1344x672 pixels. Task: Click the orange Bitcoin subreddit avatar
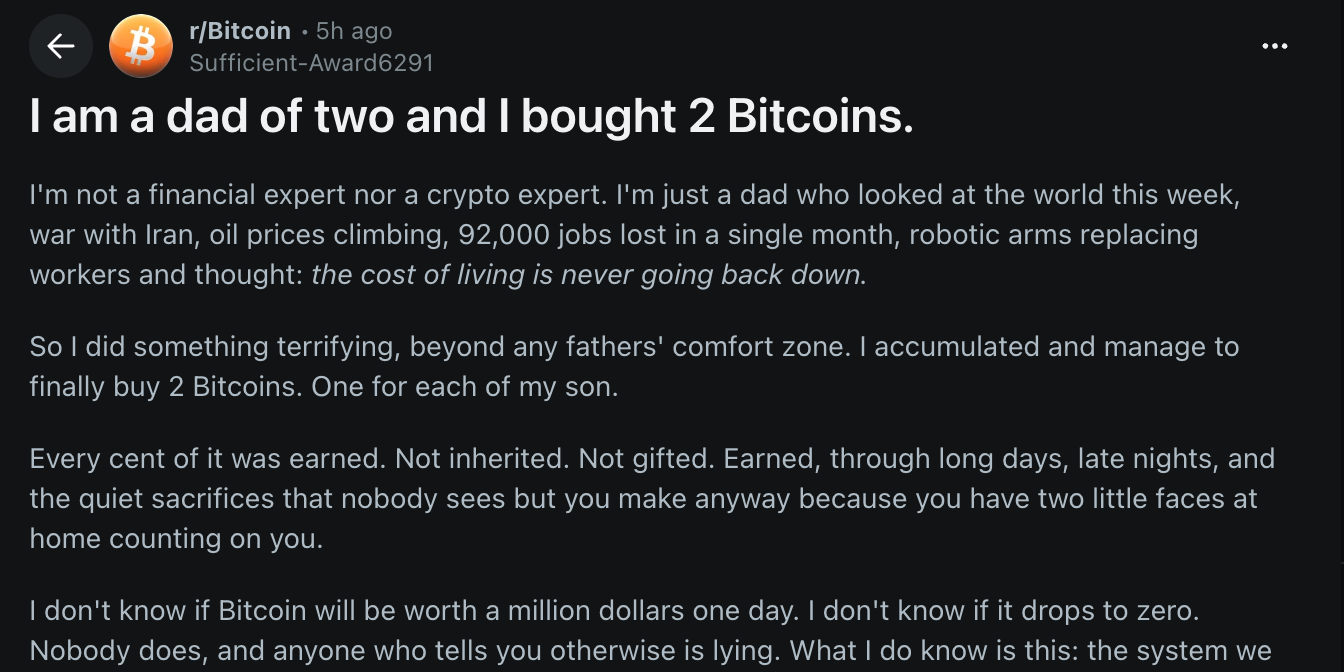coord(140,46)
